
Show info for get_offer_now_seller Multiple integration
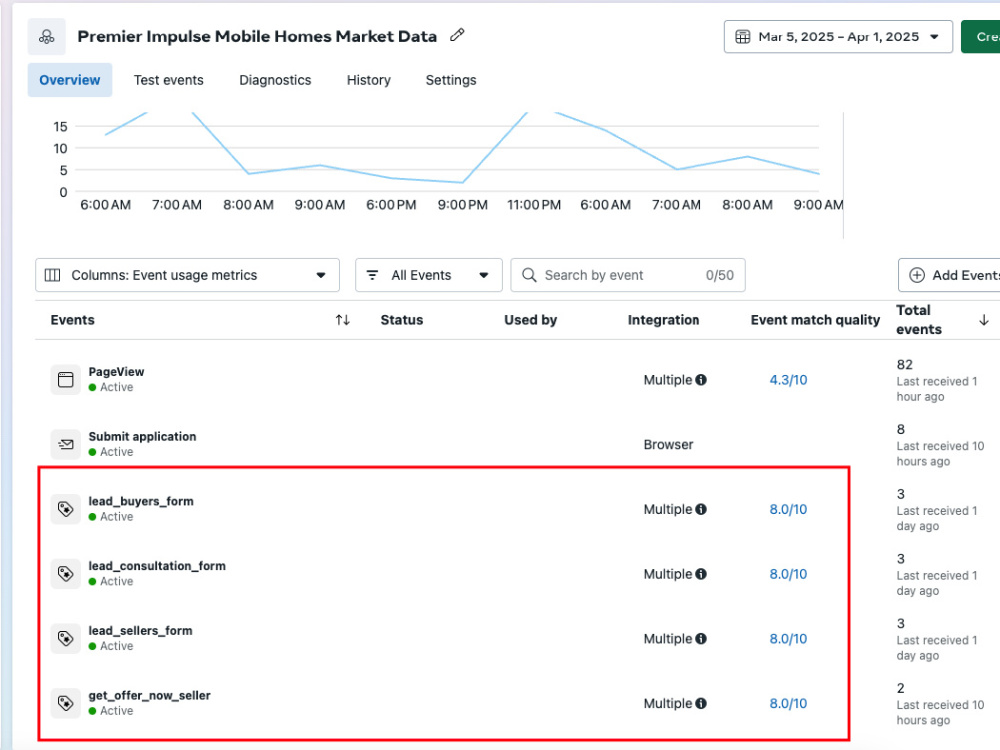701,703
